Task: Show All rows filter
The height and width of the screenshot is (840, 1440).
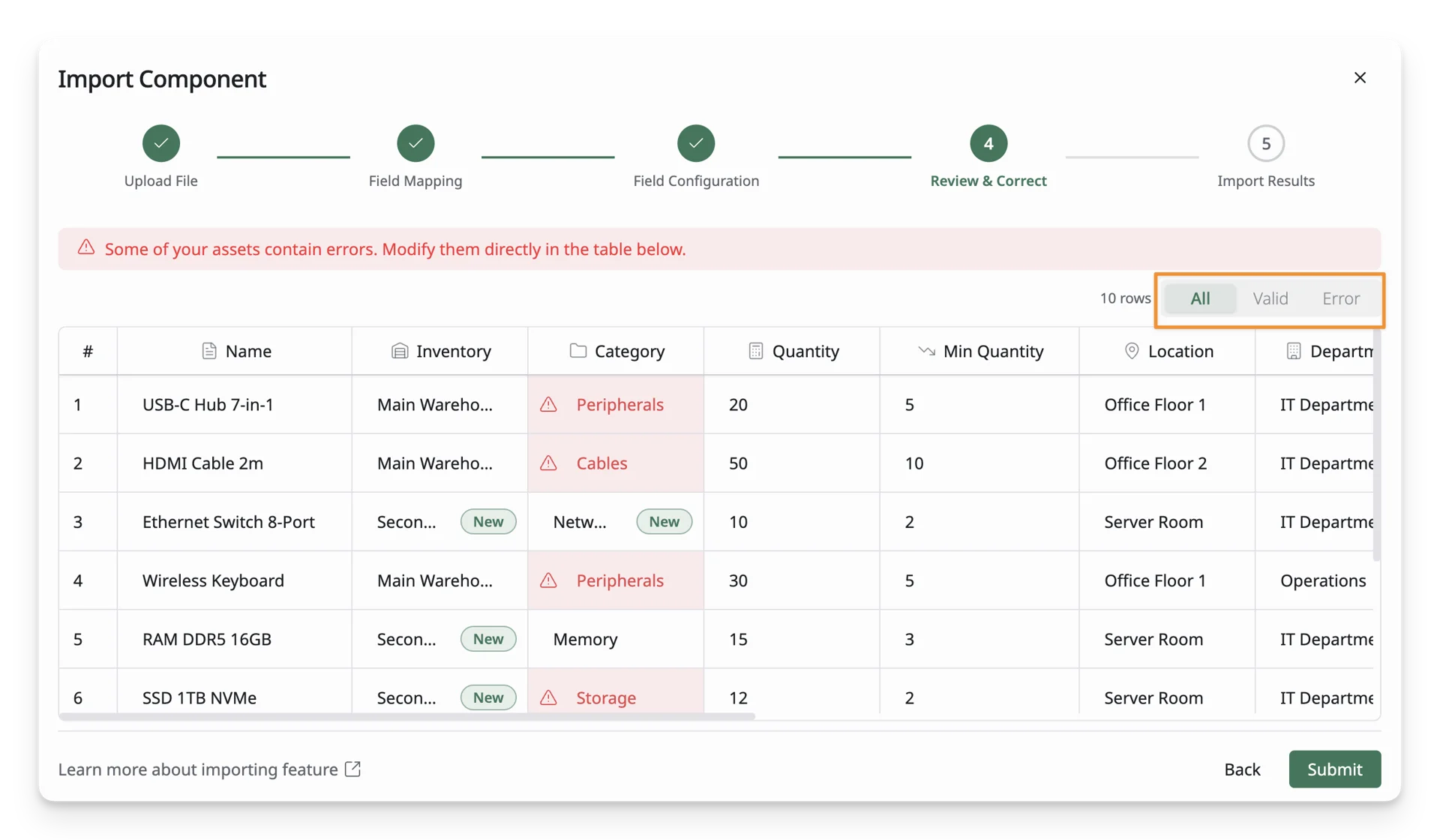Action: coord(1200,298)
